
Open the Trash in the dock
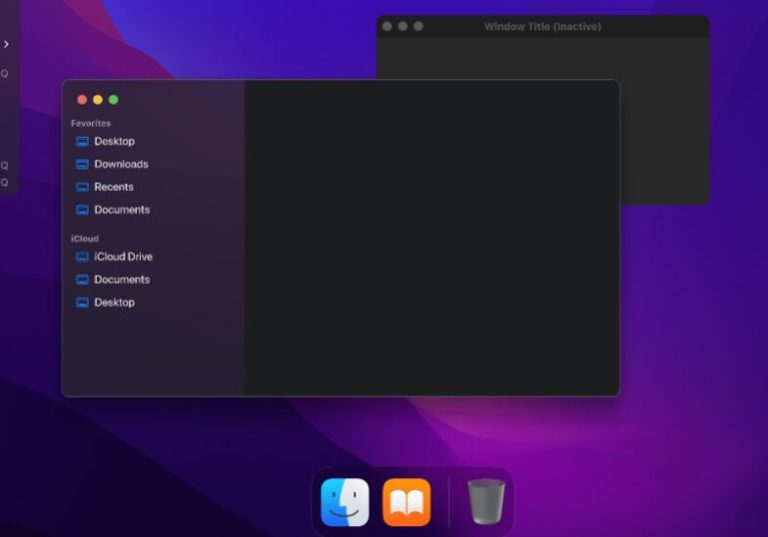pyautogui.click(x=486, y=501)
